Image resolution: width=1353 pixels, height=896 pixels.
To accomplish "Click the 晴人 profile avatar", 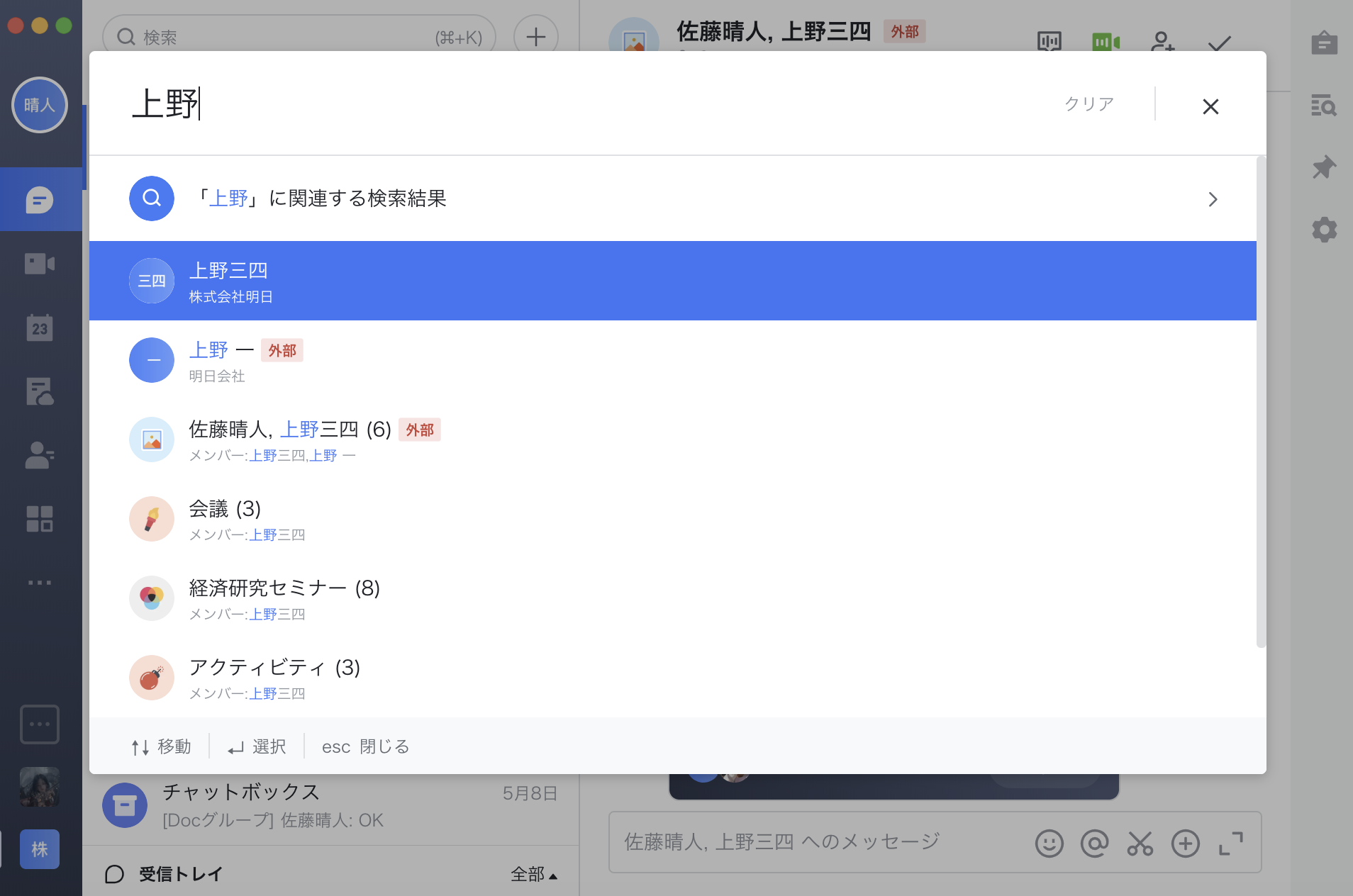I will click(x=40, y=105).
